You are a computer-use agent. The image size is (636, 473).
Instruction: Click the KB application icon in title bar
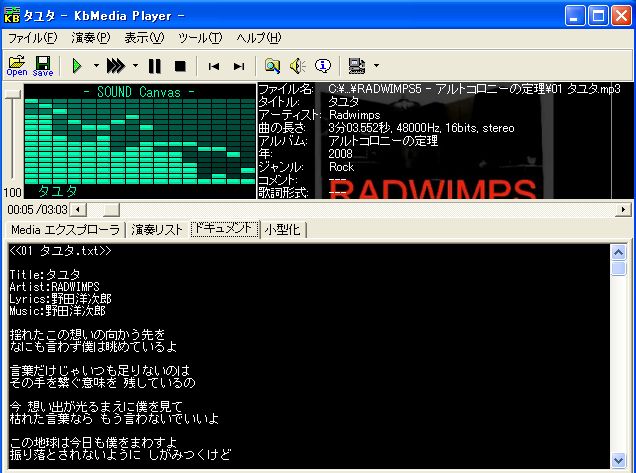pos(11,15)
